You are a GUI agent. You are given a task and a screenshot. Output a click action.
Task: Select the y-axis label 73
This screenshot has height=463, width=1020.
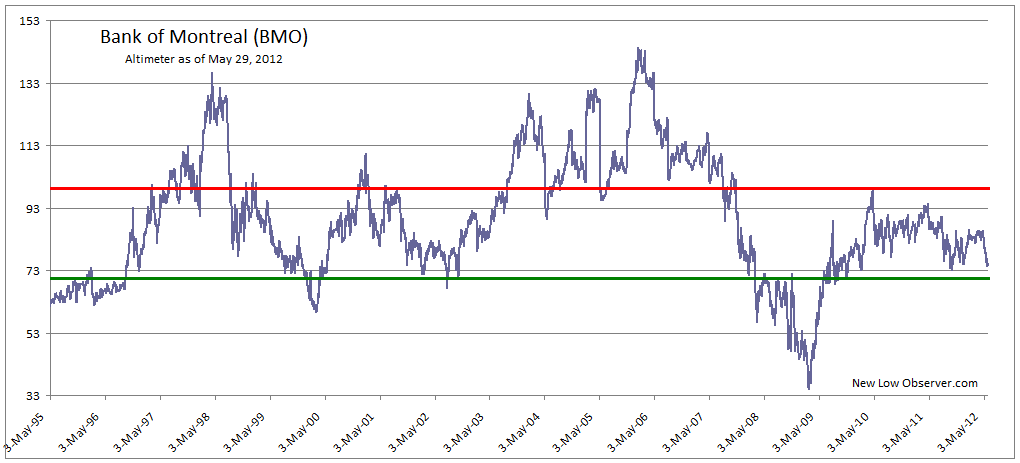(35, 271)
